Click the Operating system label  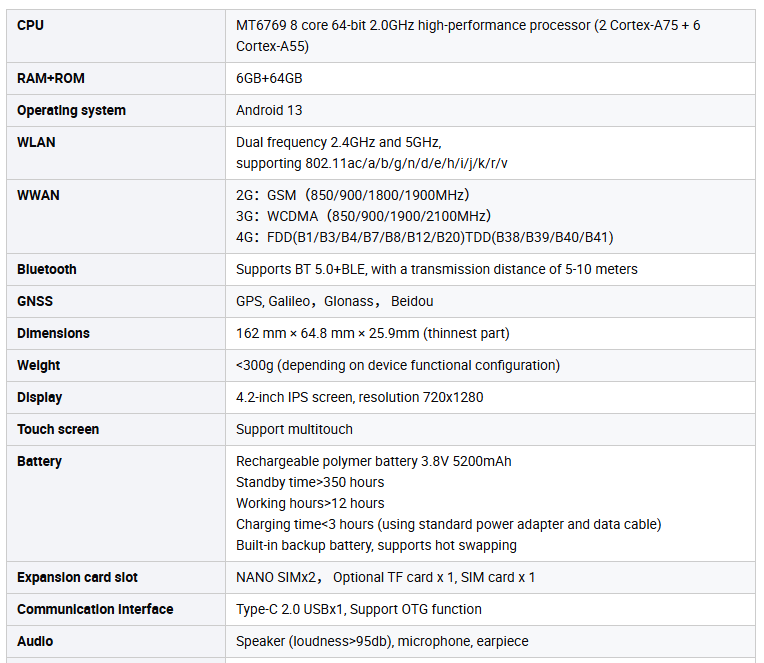[x=71, y=111]
